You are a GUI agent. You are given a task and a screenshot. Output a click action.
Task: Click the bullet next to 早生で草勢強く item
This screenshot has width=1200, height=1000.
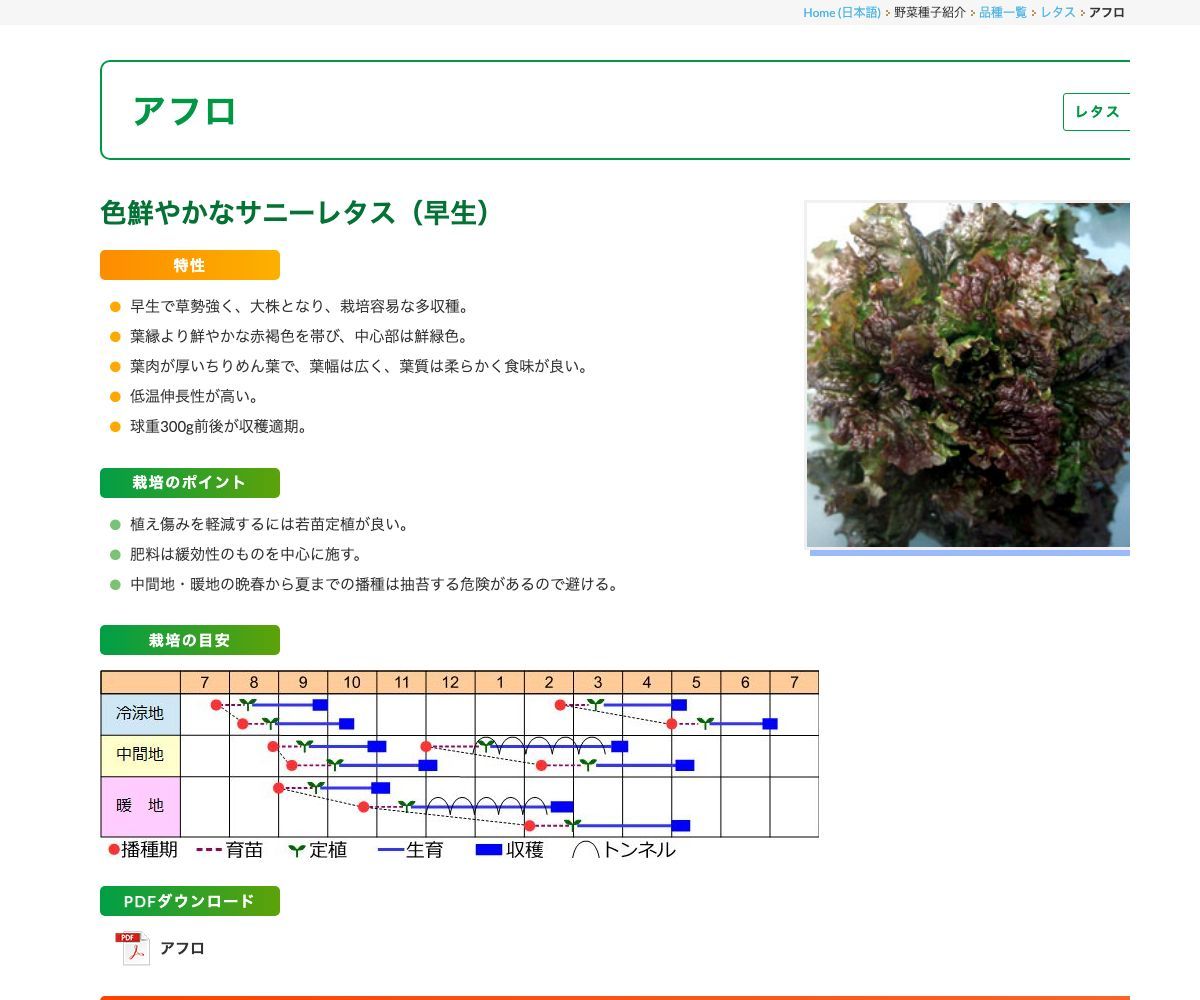[112, 306]
